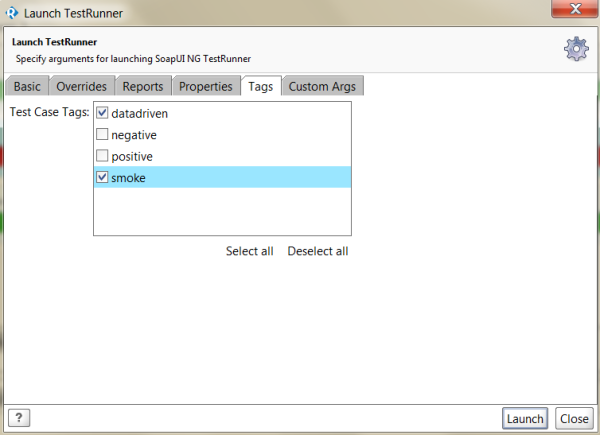Switch to the Basic tab

coord(27,86)
